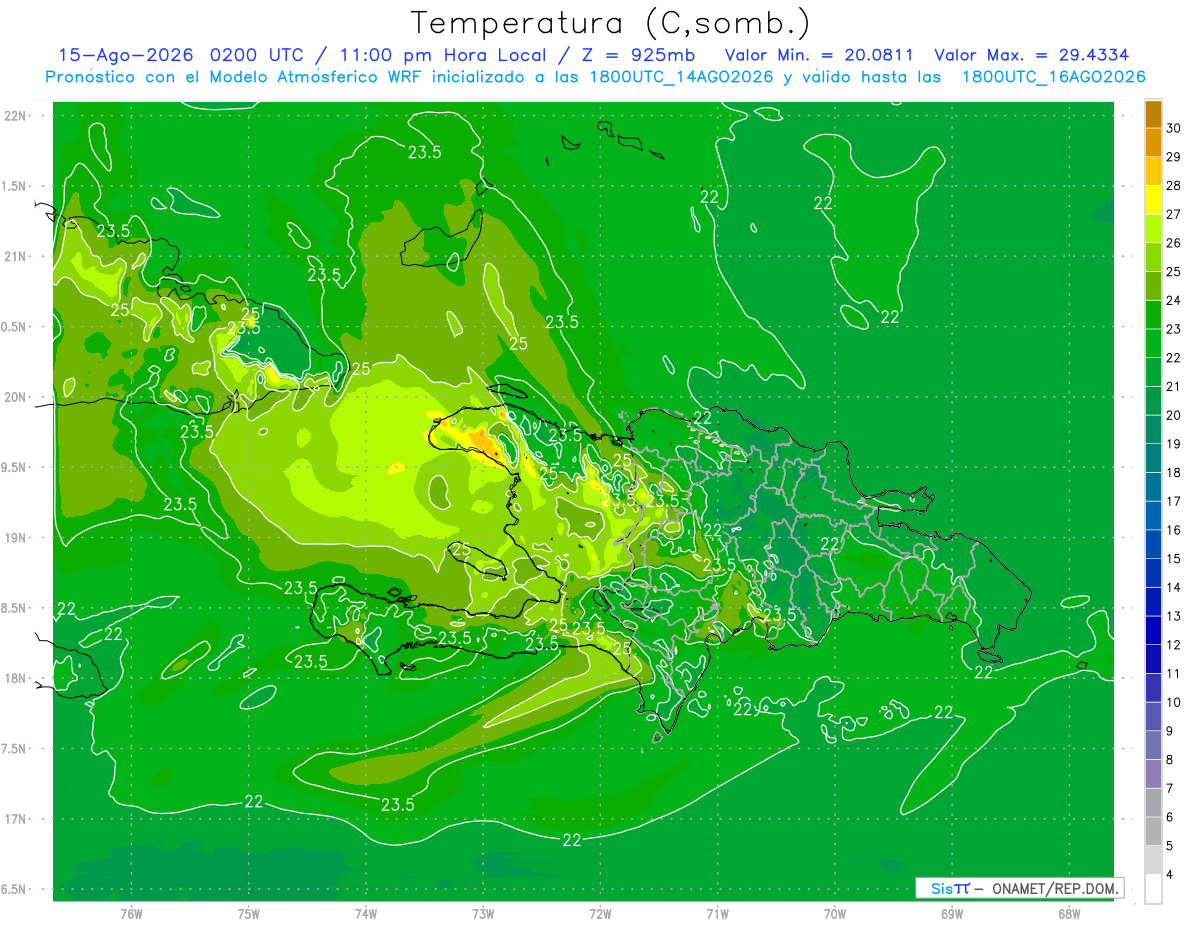Pick the orange swatch between 29 and 30
Image resolution: width=1200 pixels, height=927 pixels.
(1153, 142)
